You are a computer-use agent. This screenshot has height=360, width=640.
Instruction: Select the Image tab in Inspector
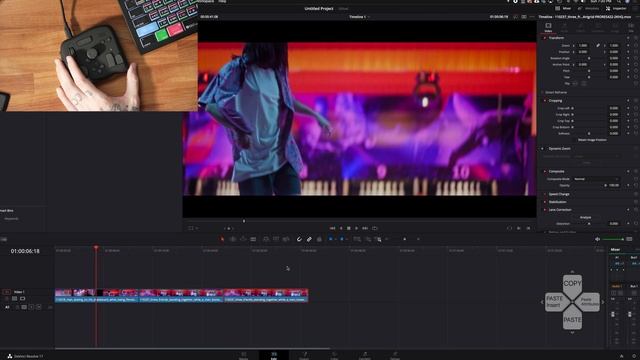pyautogui.click(x=615, y=27)
